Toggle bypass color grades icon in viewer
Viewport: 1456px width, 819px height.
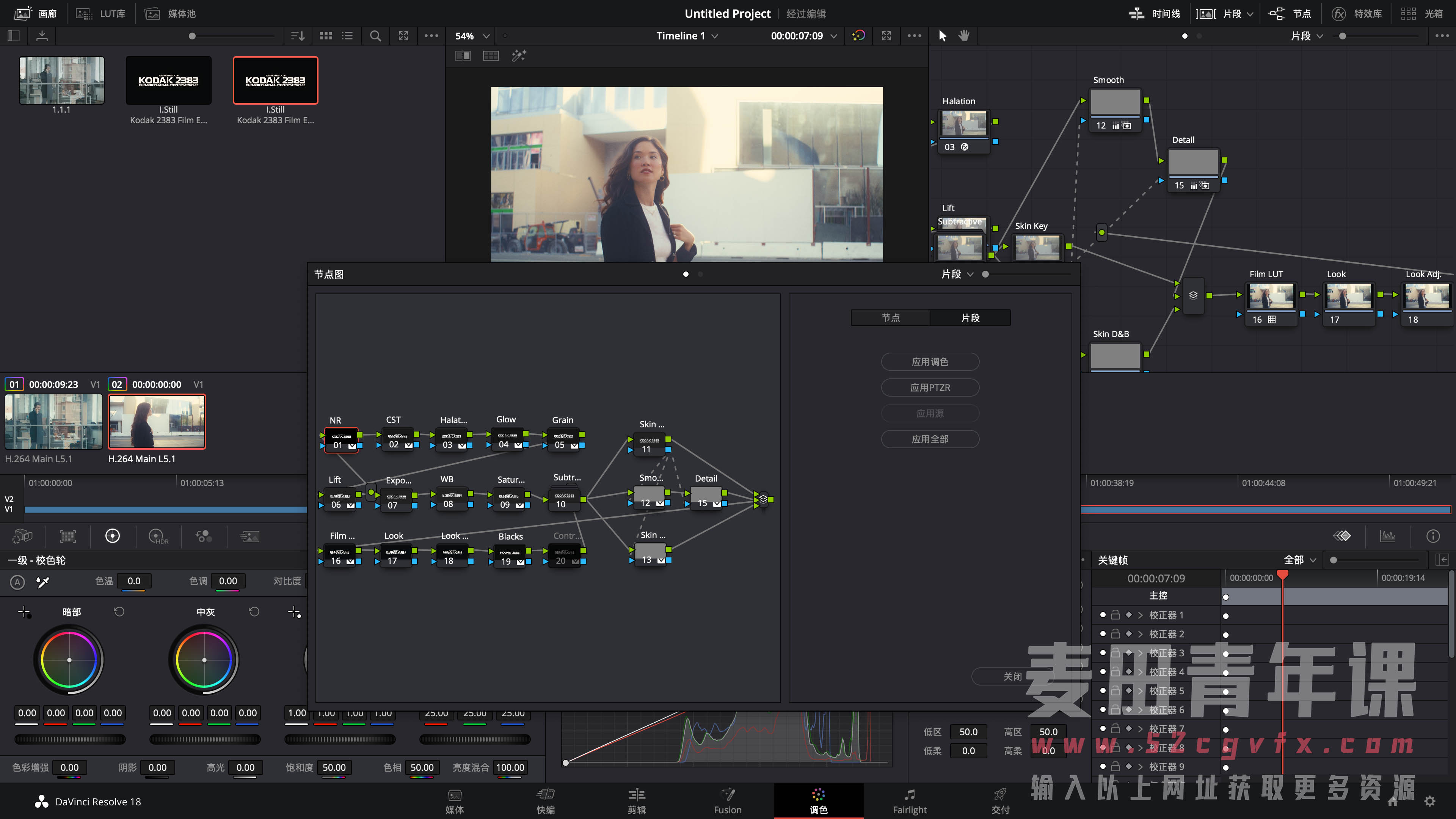(858, 36)
